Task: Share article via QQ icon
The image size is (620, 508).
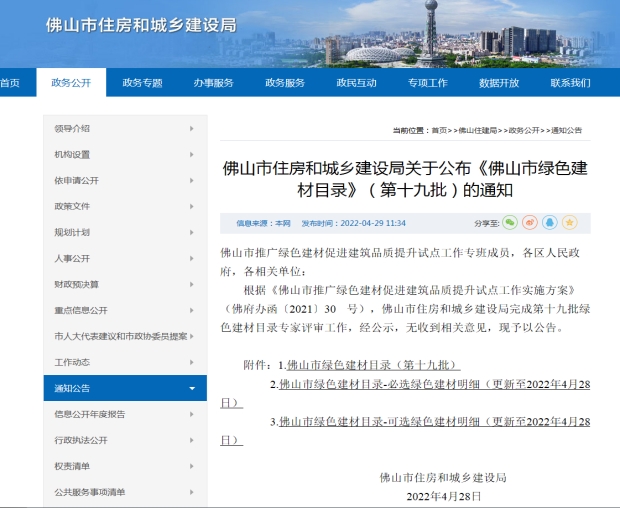Action: [550, 222]
